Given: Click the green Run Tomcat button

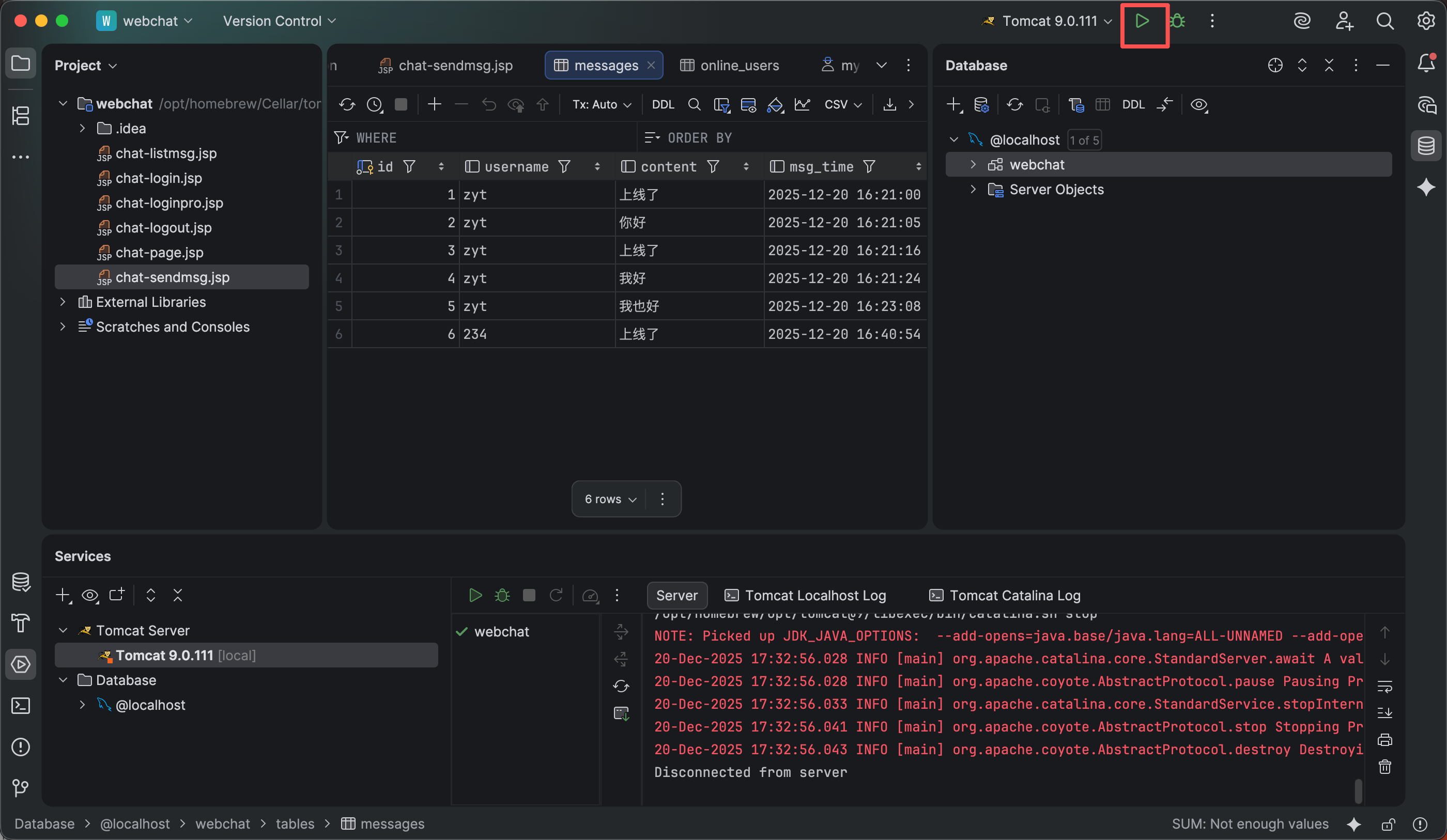Looking at the screenshot, I should 1142,21.
